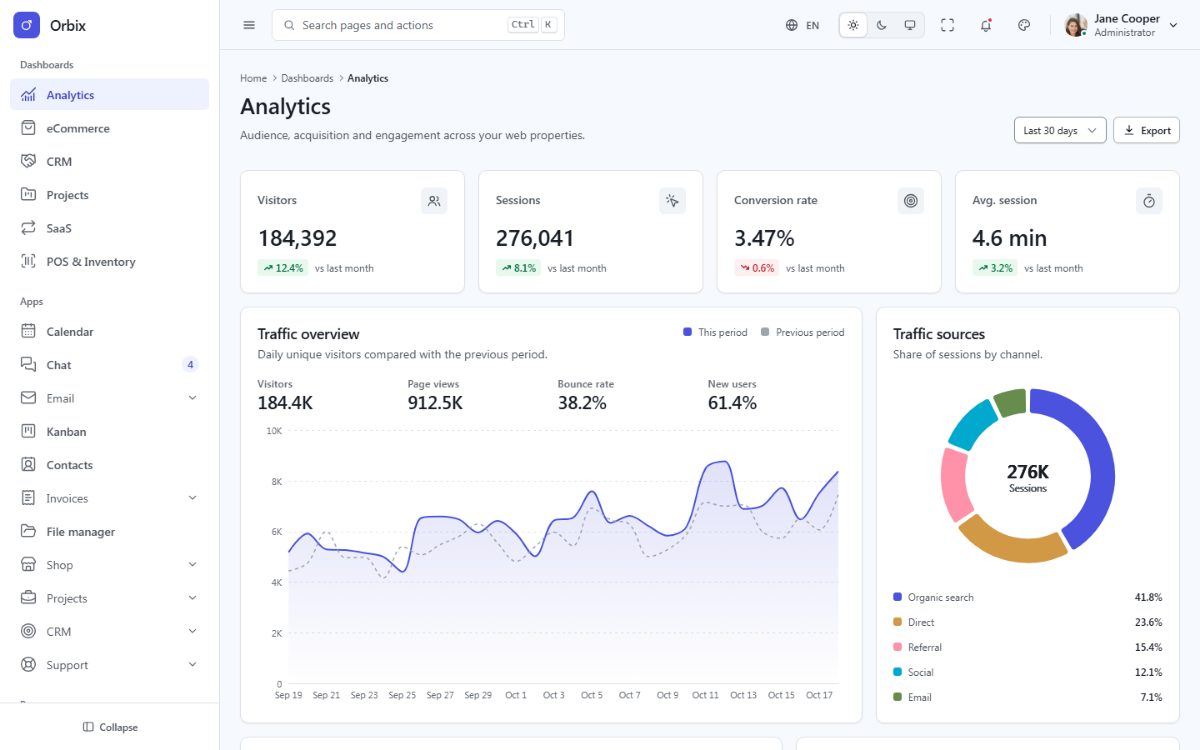This screenshot has height=750, width=1200.
Task: Open the Analytics dashboard in sidebar
Action: pyautogui.click(x=110, y=95)
